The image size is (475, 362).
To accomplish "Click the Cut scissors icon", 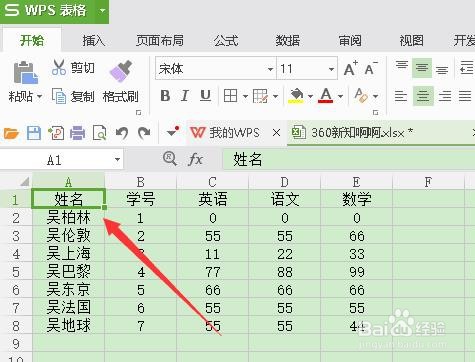I will click(x=59, y=68).
